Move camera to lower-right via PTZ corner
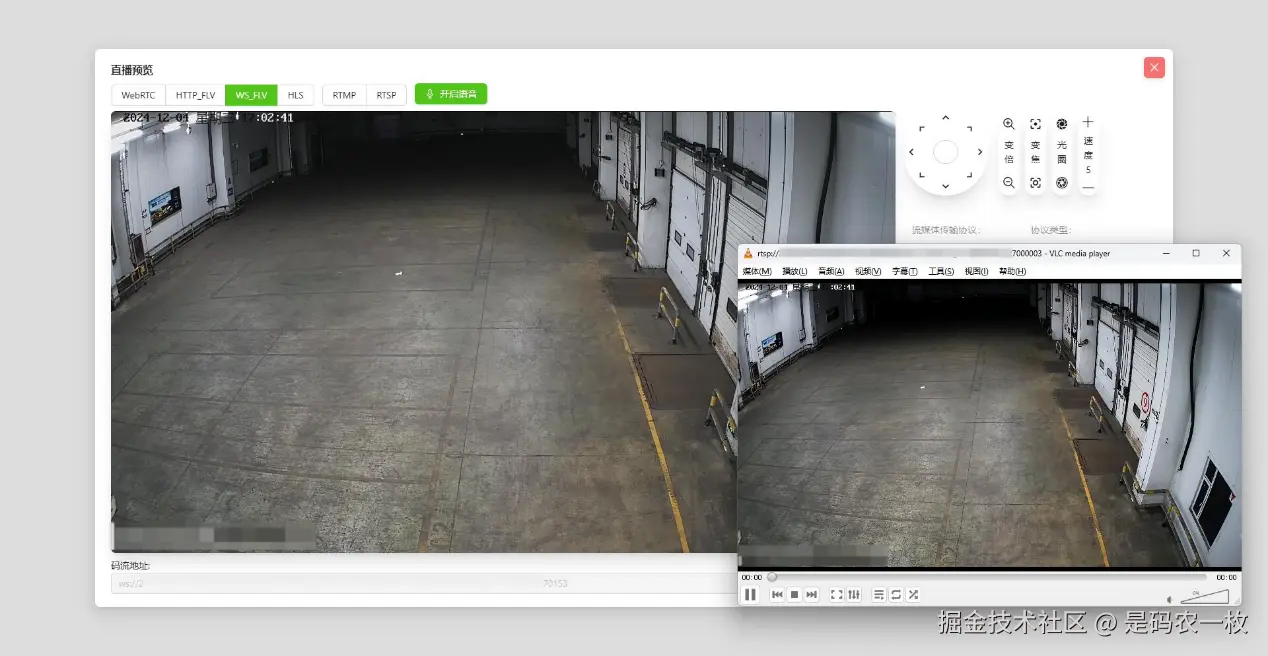Viewport: 1268px width, 656px height. coord(969,176)
